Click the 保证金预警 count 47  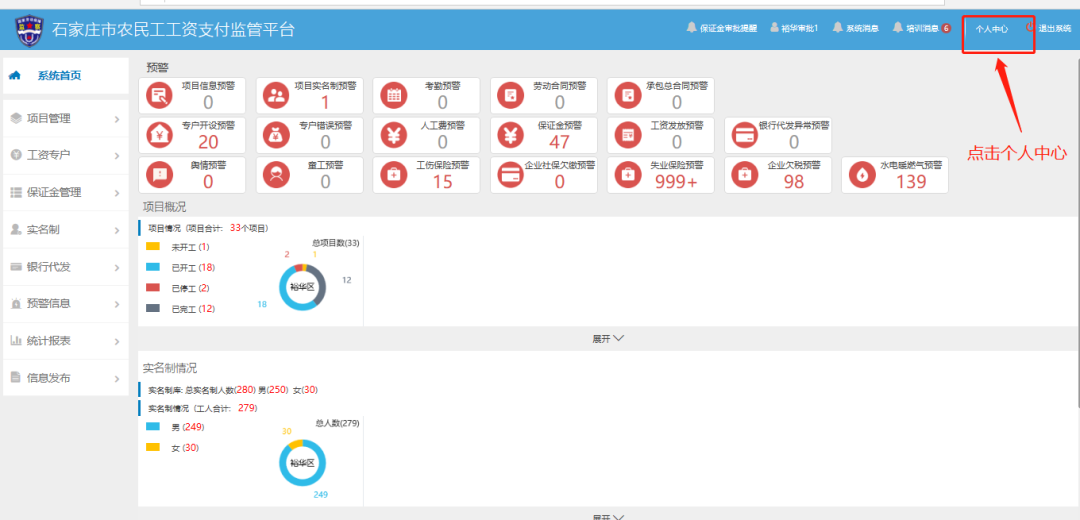coord(559,142)
